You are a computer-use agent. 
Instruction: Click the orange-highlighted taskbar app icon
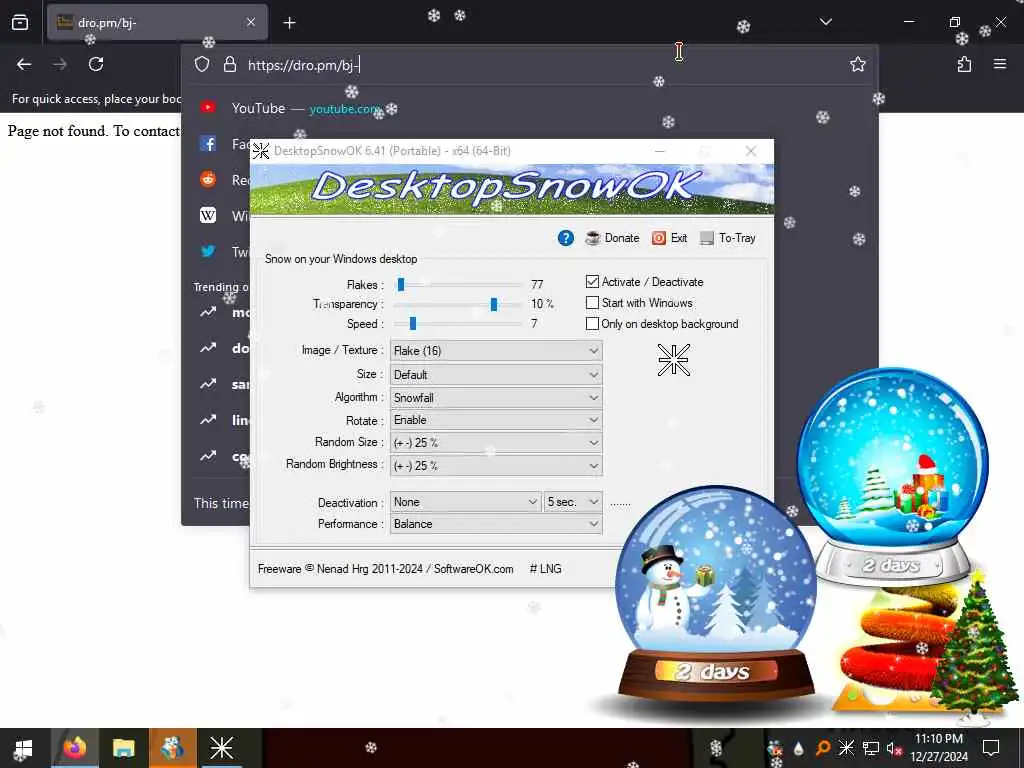point(172,748)
